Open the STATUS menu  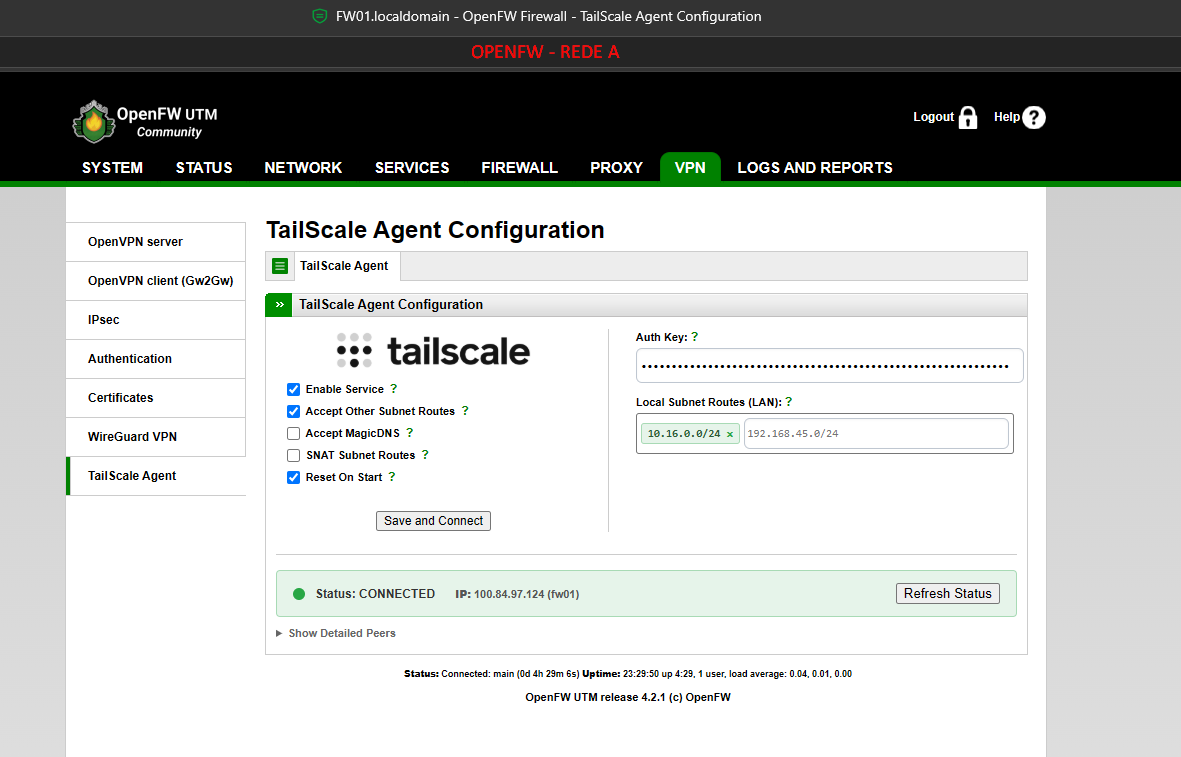[204, 167]
